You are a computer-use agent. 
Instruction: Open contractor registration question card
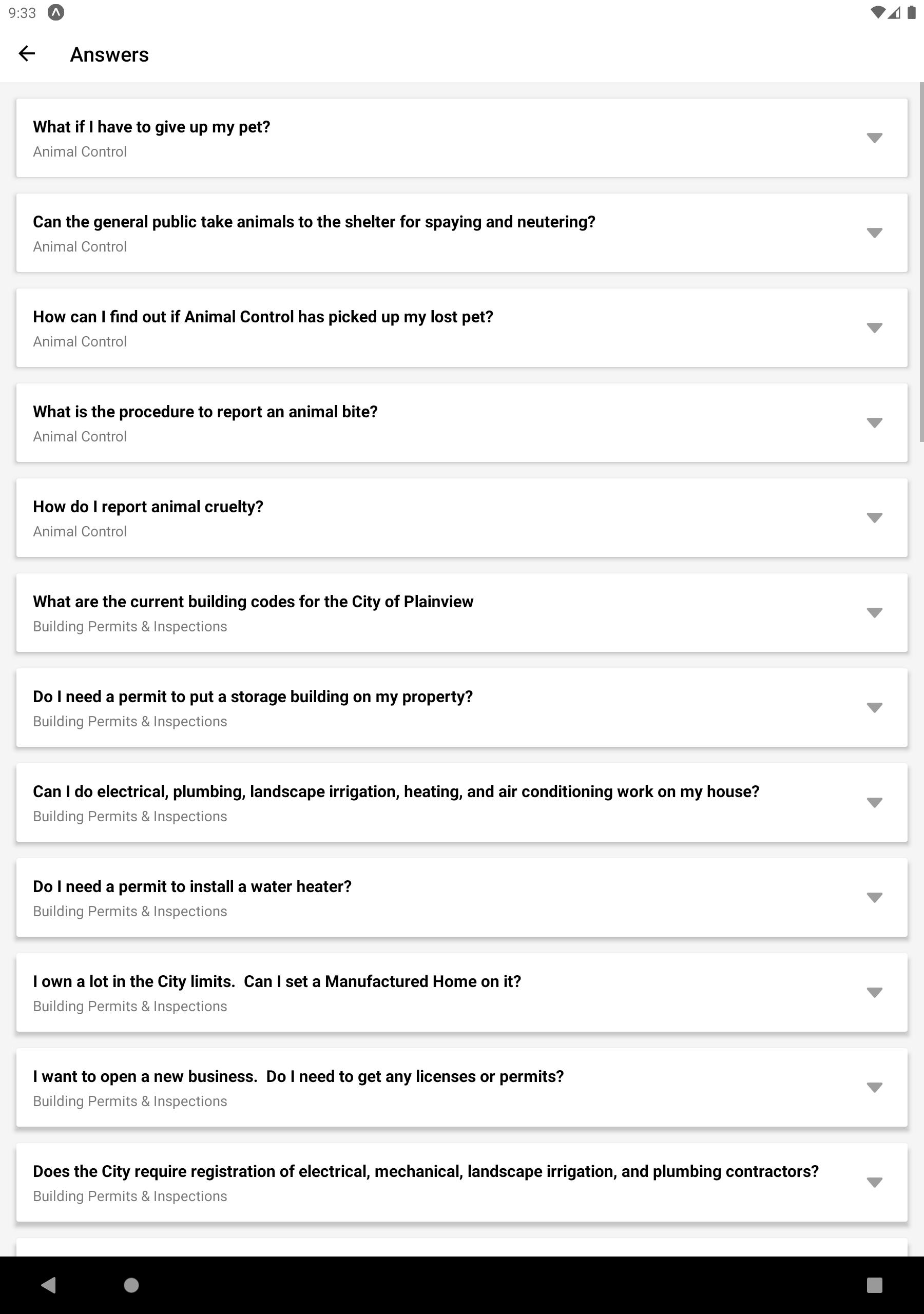[461, 1183]
